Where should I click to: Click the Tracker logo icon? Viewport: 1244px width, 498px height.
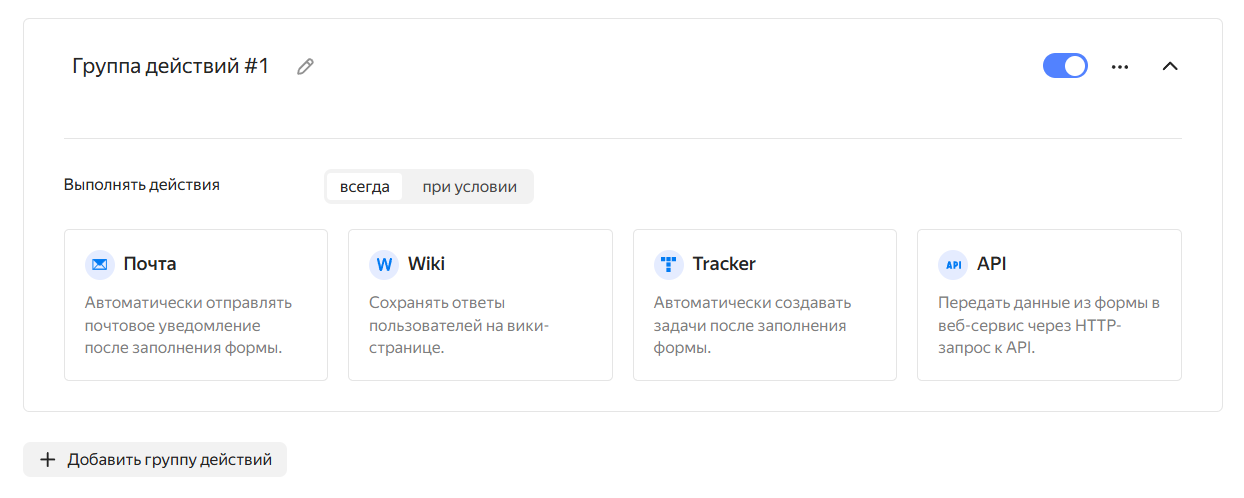coord(669,265)
